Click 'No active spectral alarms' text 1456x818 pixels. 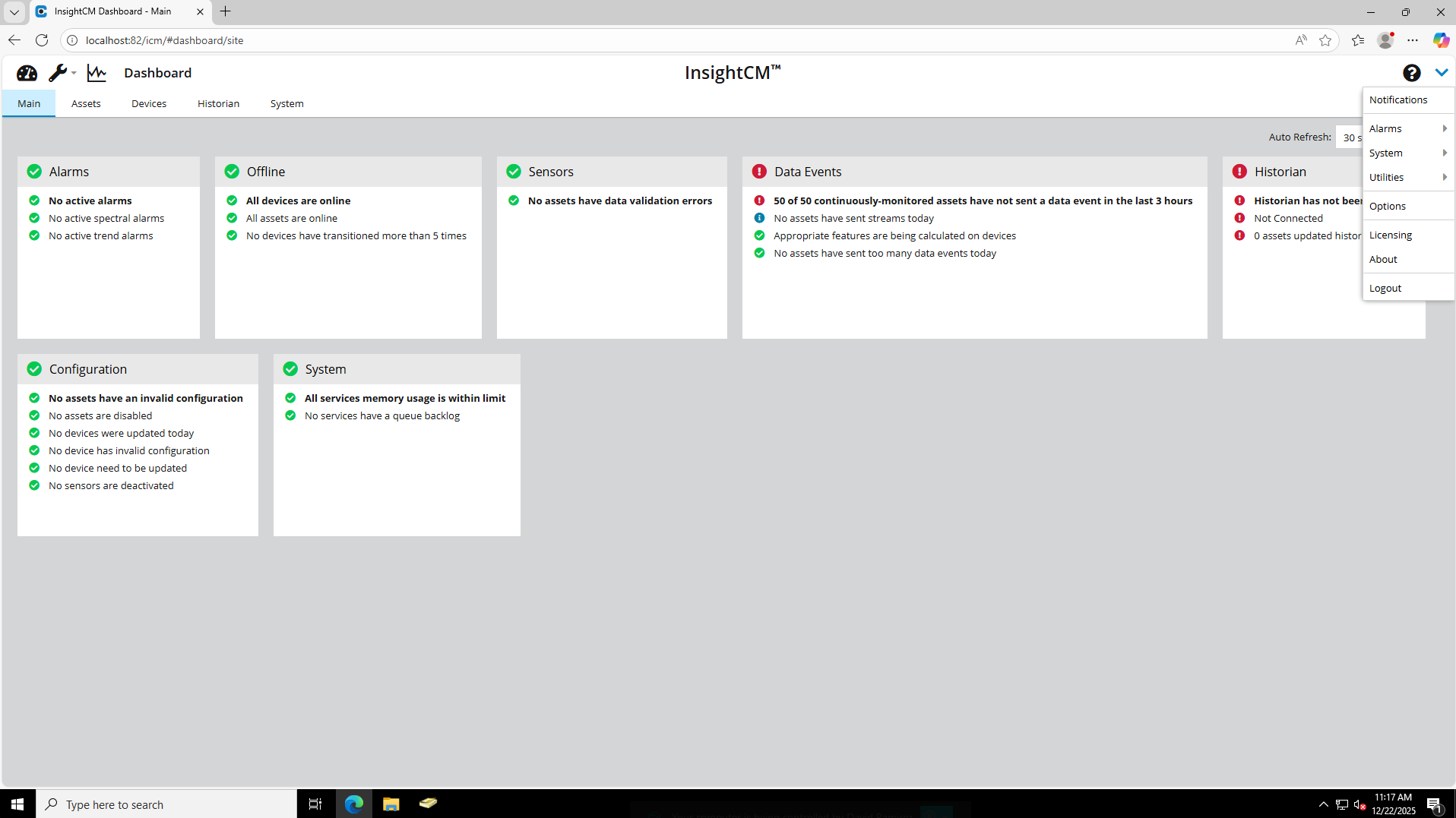(106, 218)
